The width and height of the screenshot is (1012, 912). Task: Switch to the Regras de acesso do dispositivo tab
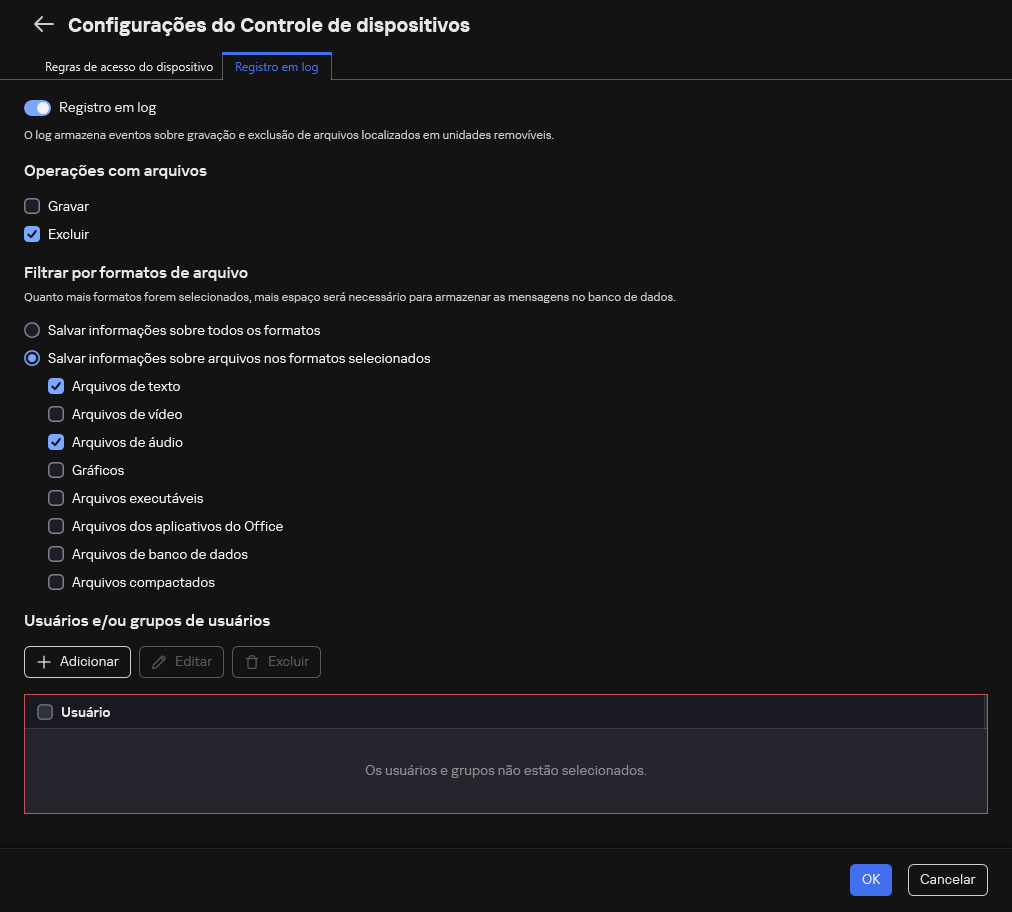(129, 66)
